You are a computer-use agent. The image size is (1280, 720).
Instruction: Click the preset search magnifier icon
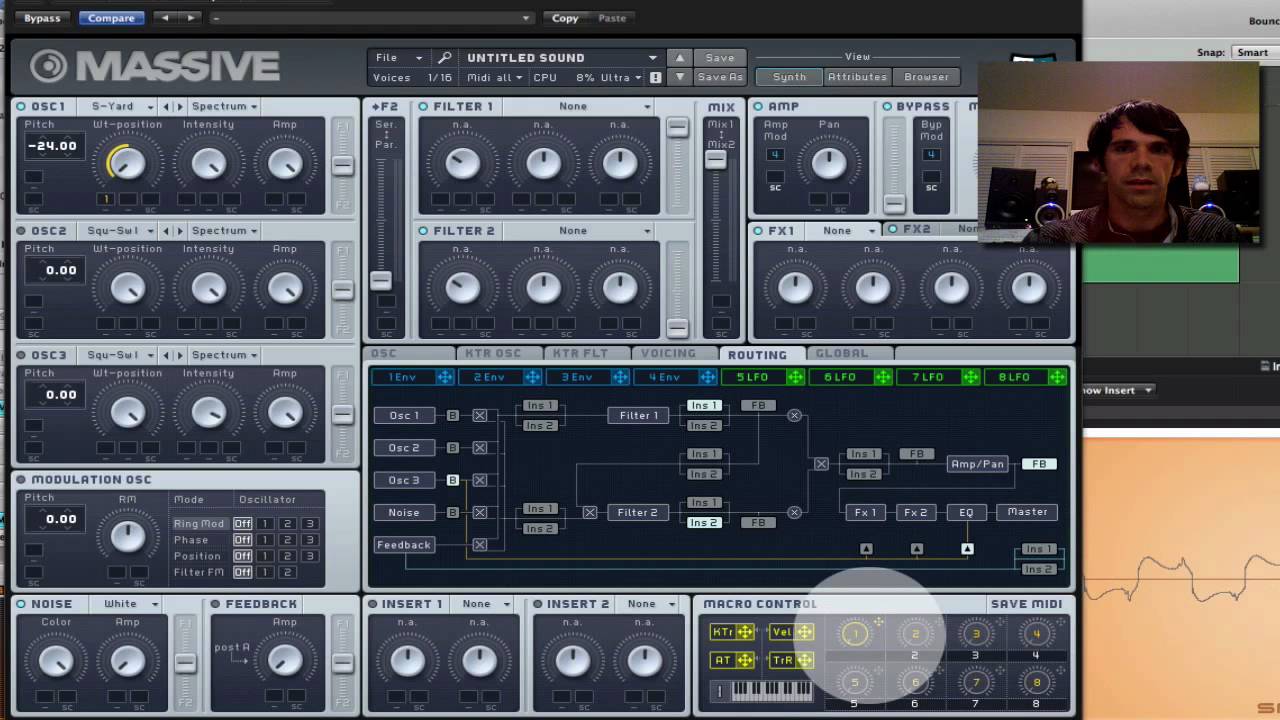click(445, 58)
